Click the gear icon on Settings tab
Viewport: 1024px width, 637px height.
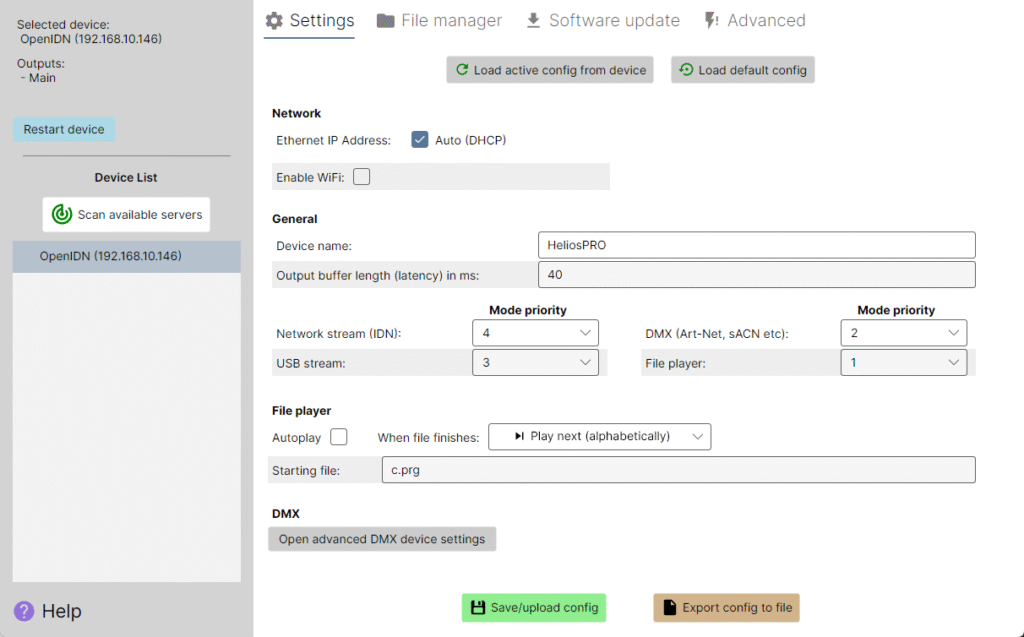(274, 20)
